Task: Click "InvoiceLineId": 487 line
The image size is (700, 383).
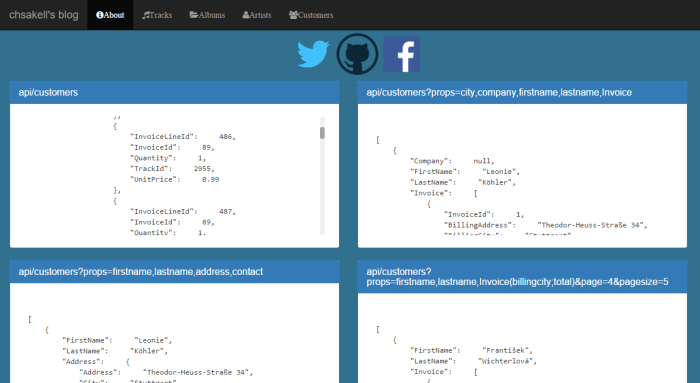Action: [x=183, y=212]
